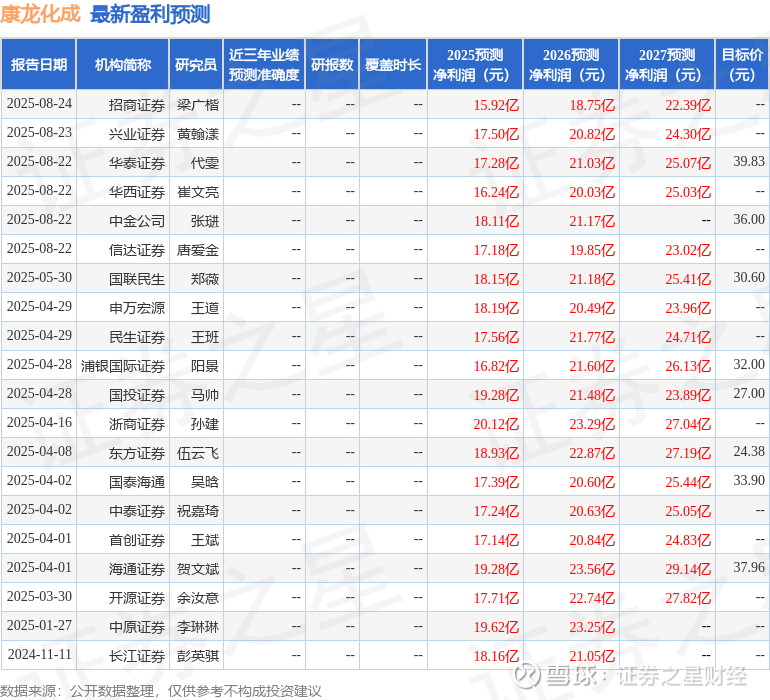
Task: Select the 目标价 column header
Action: [x=742, y=64]
